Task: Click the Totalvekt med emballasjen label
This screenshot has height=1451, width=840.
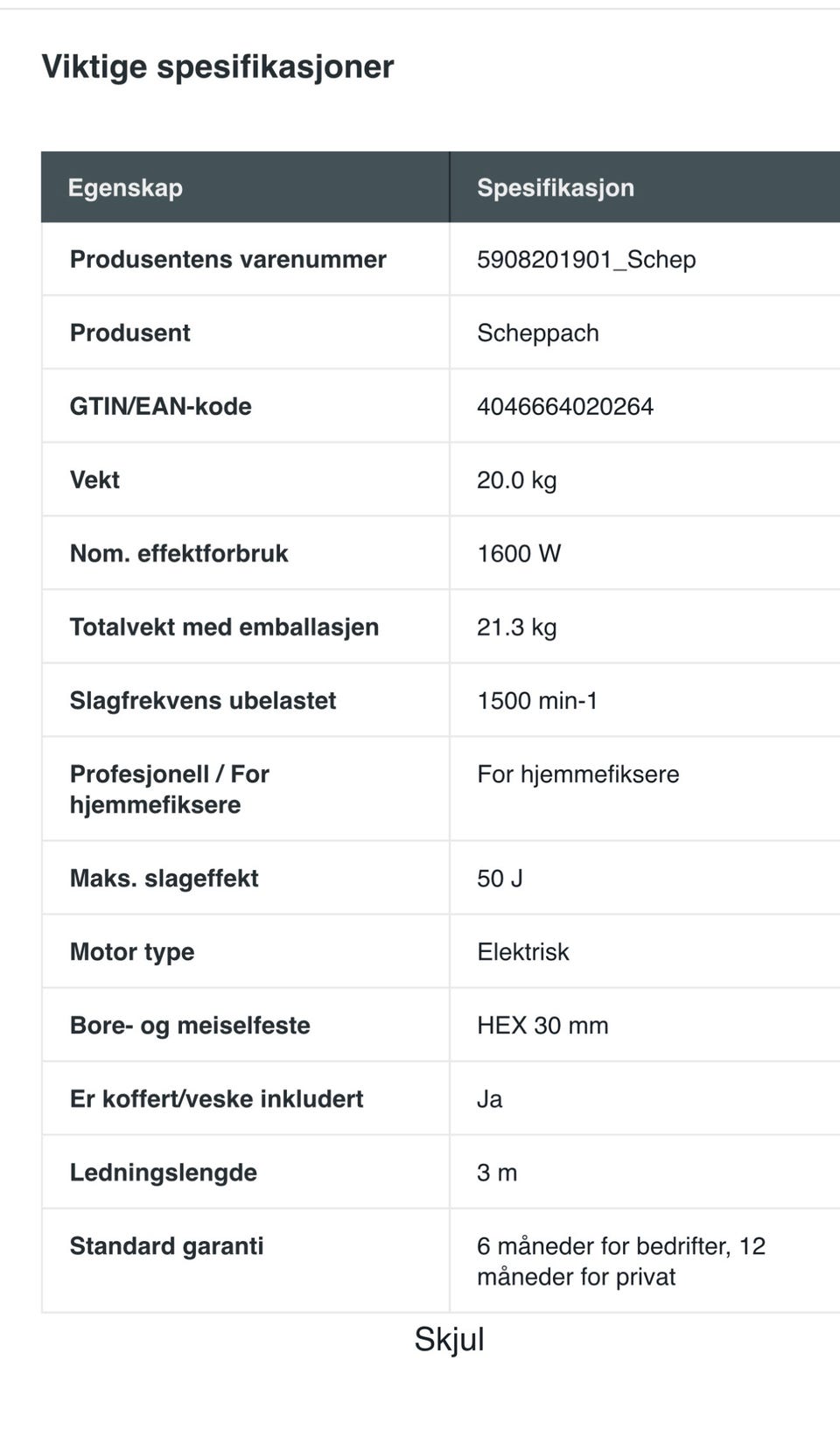Action: click(x=224, y=627)
